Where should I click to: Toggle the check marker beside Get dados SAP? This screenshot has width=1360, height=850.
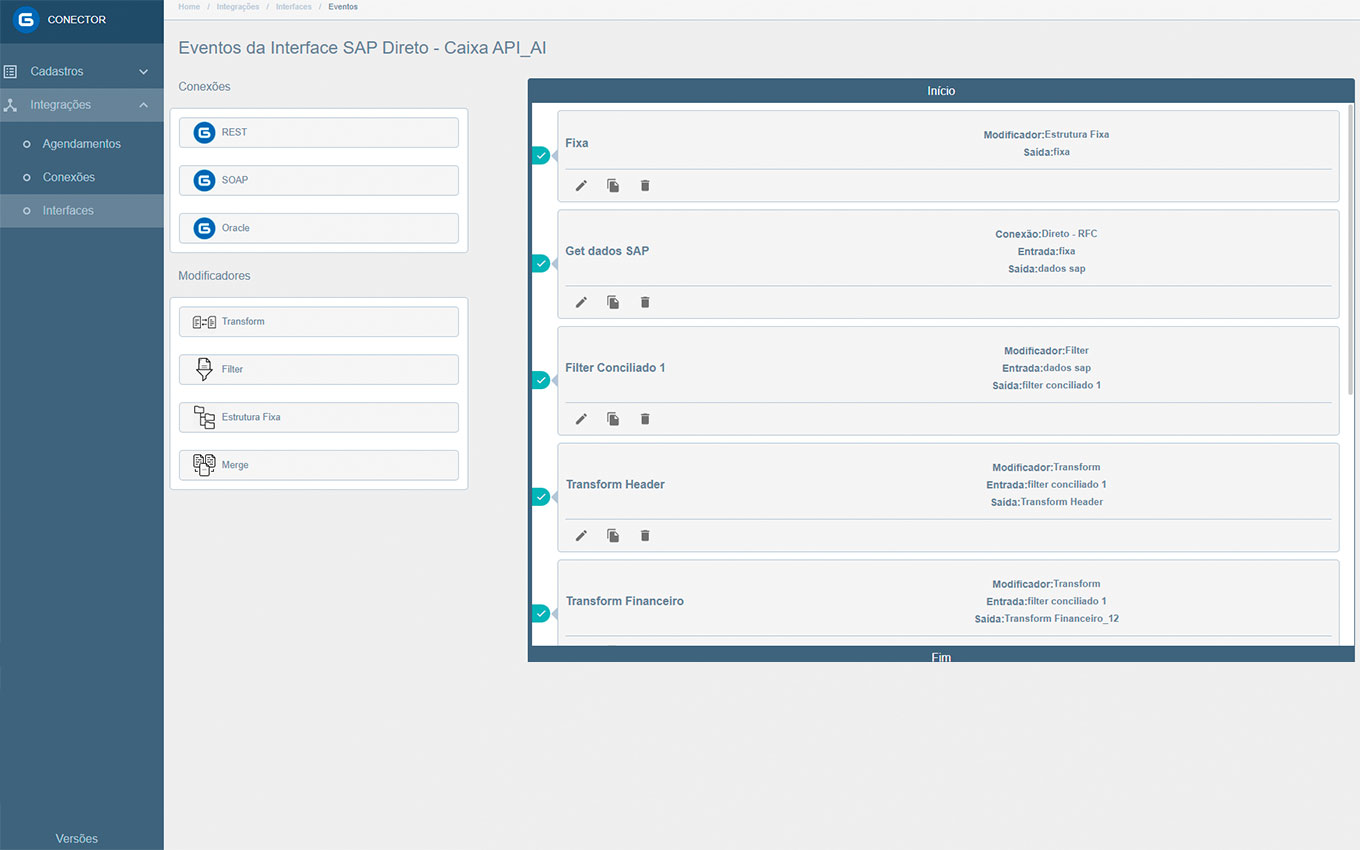tap(541, 263)
